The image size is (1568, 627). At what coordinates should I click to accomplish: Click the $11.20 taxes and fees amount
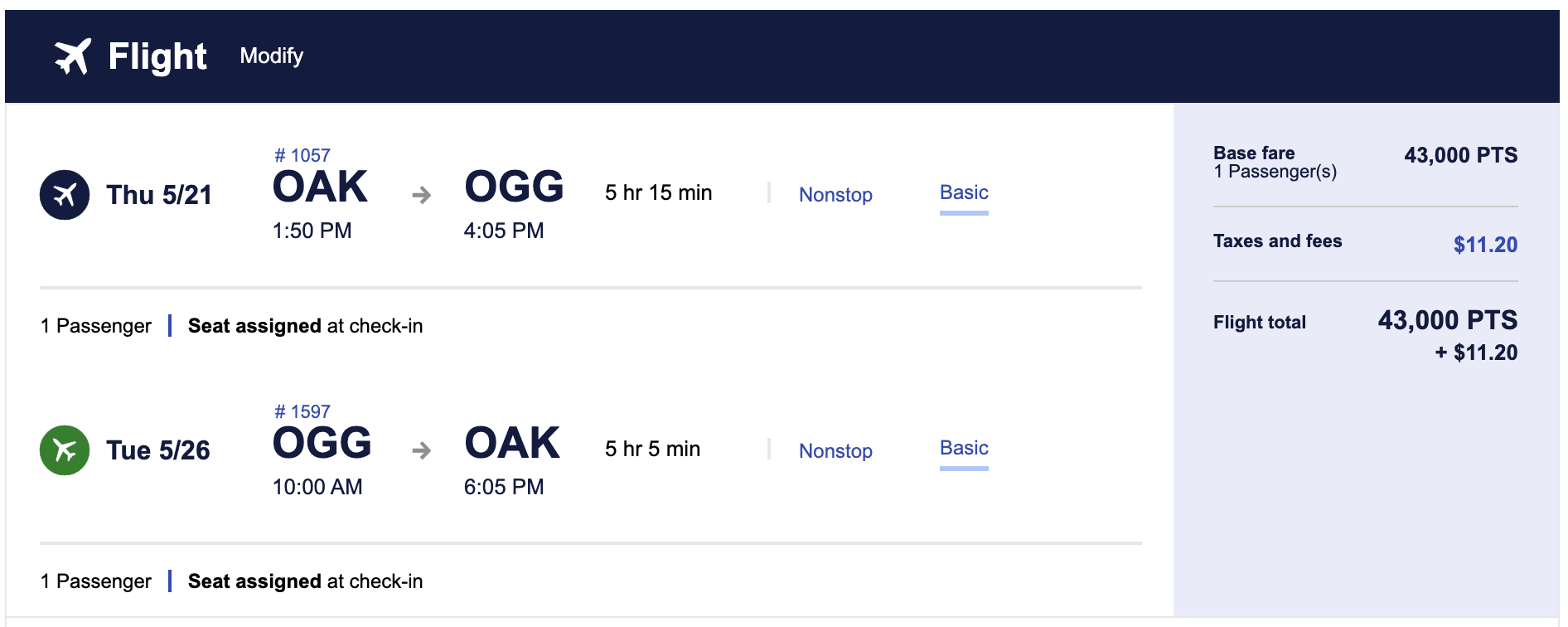pyautogui.click(x=1485, y=245)
